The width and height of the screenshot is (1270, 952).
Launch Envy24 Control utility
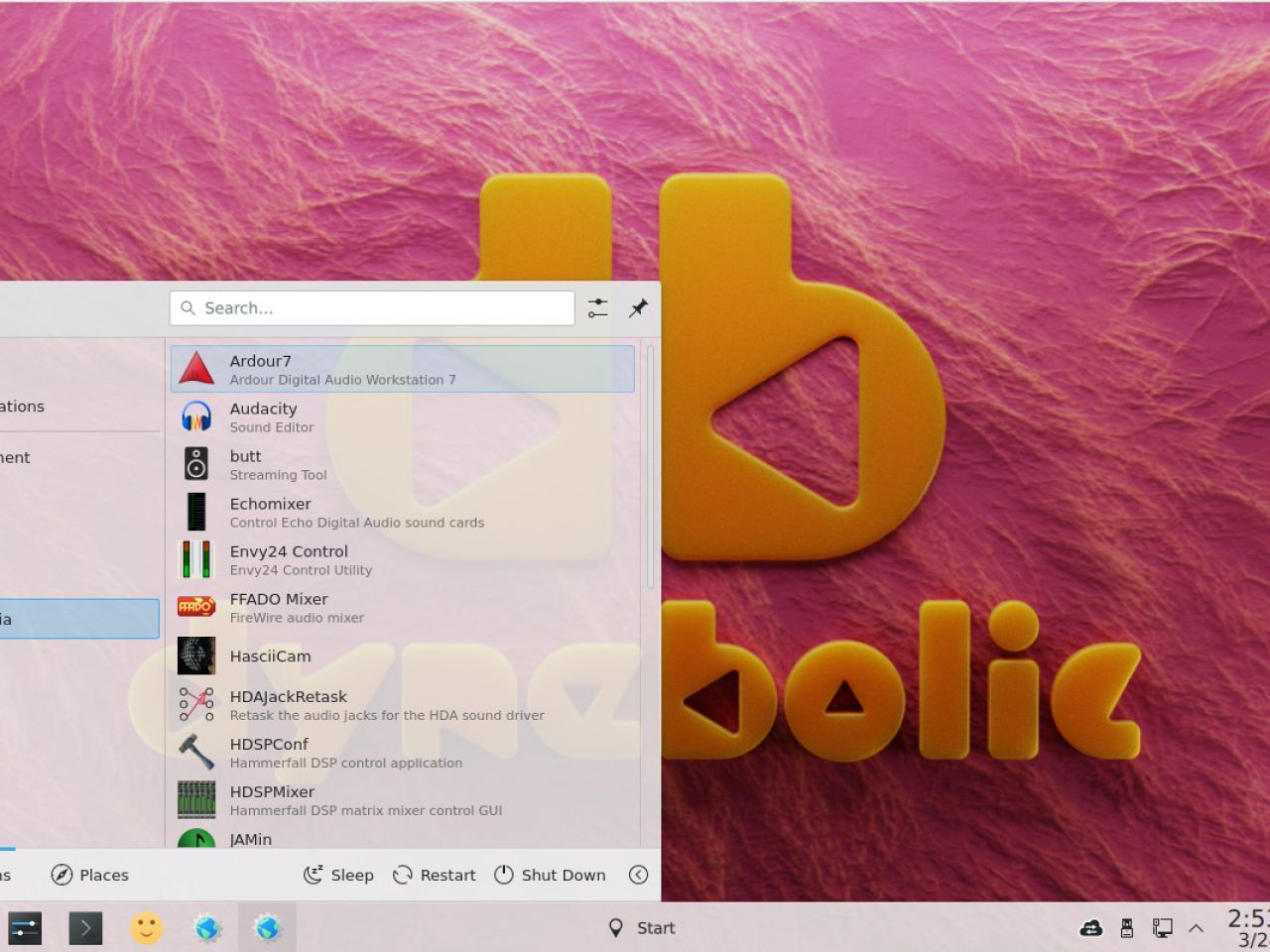click(402, 559)
